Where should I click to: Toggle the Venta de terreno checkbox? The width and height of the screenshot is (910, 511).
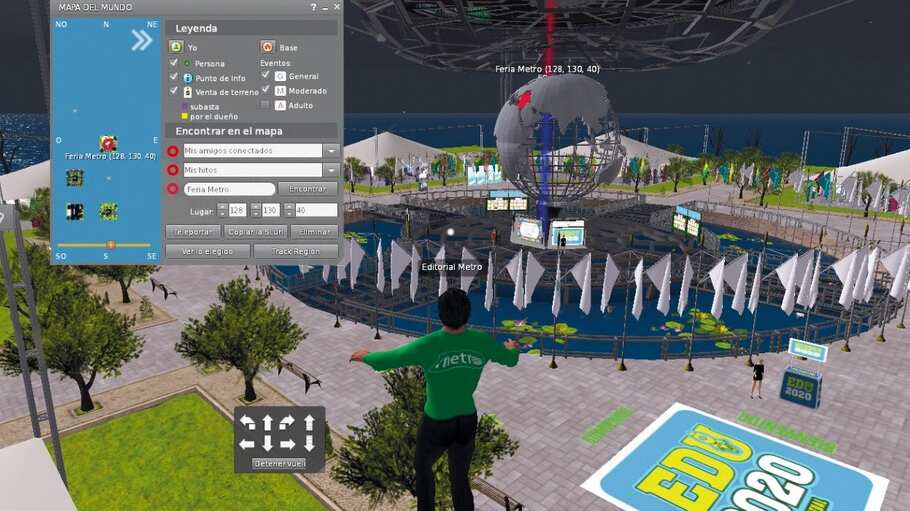(x=174, y=91)
